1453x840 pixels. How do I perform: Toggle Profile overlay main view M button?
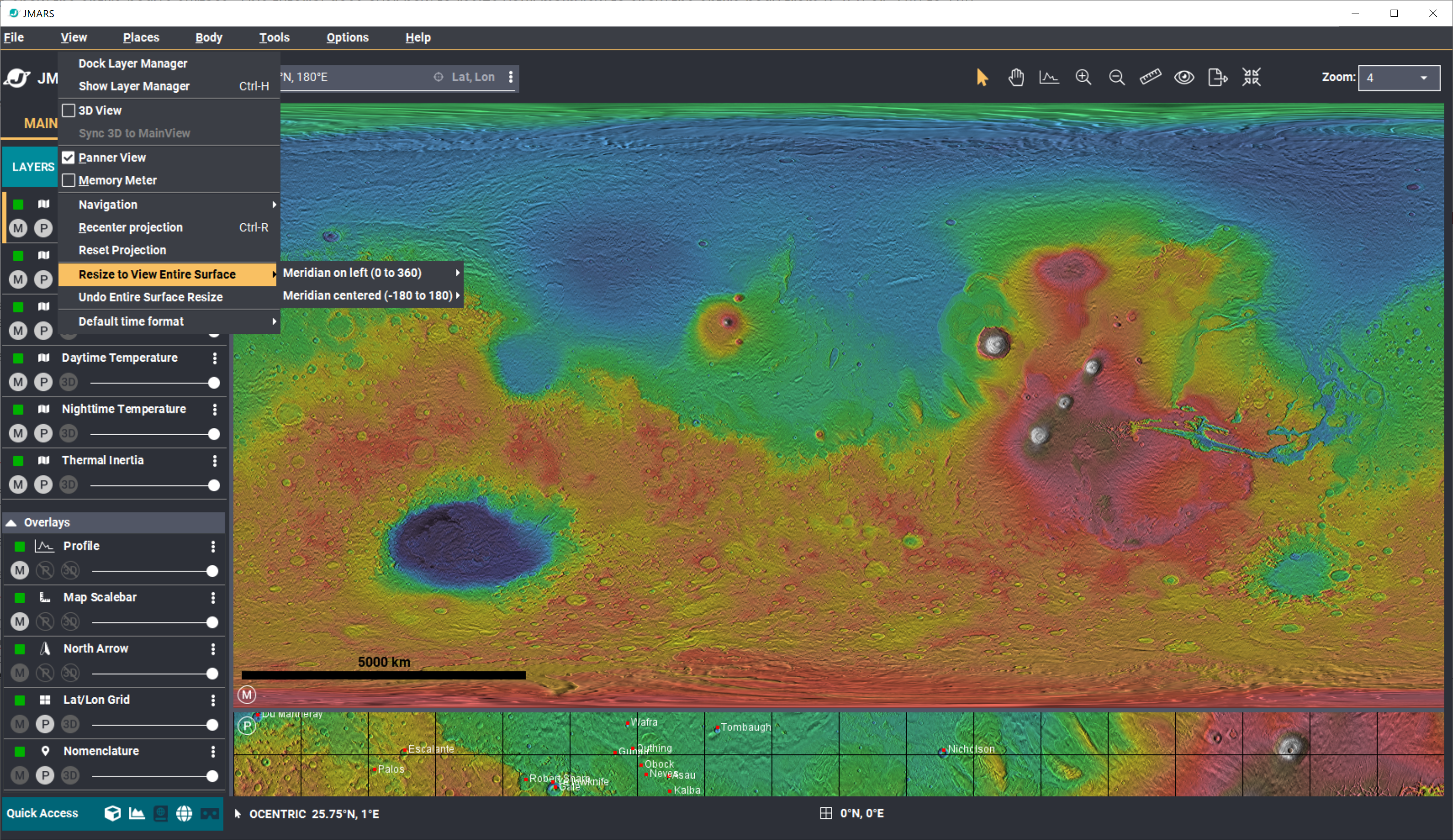pyautogui.click(x=20, y=571)
